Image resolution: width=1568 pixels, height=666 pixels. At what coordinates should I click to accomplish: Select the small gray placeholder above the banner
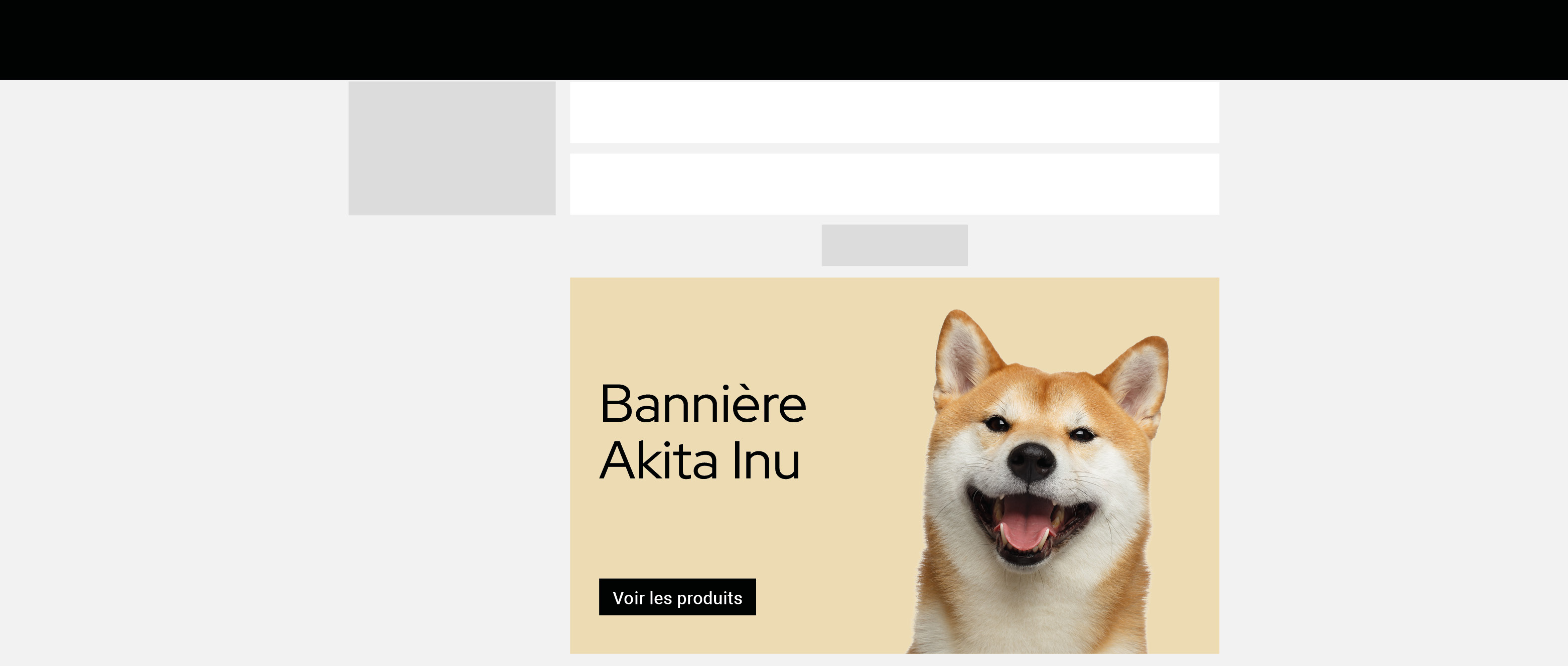(894, 245)
